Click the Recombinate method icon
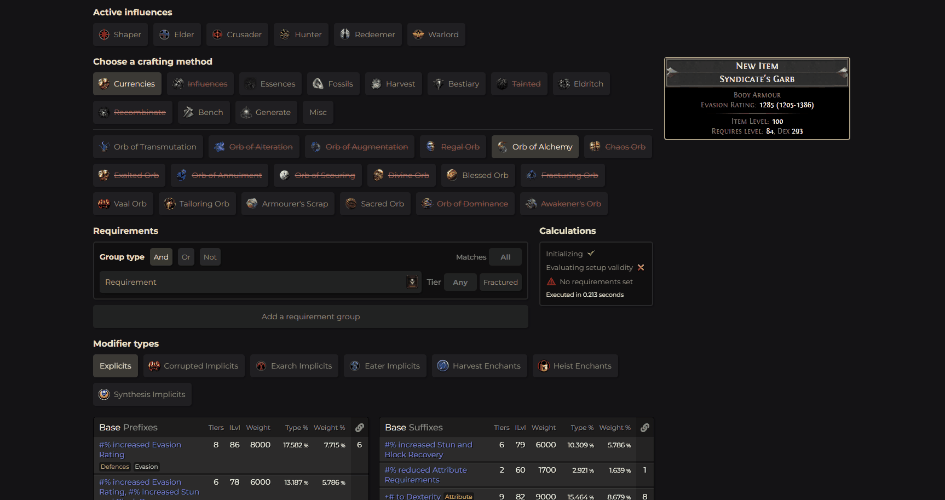Viewport: 945px width, 500px height. click(x=104, y=112)
